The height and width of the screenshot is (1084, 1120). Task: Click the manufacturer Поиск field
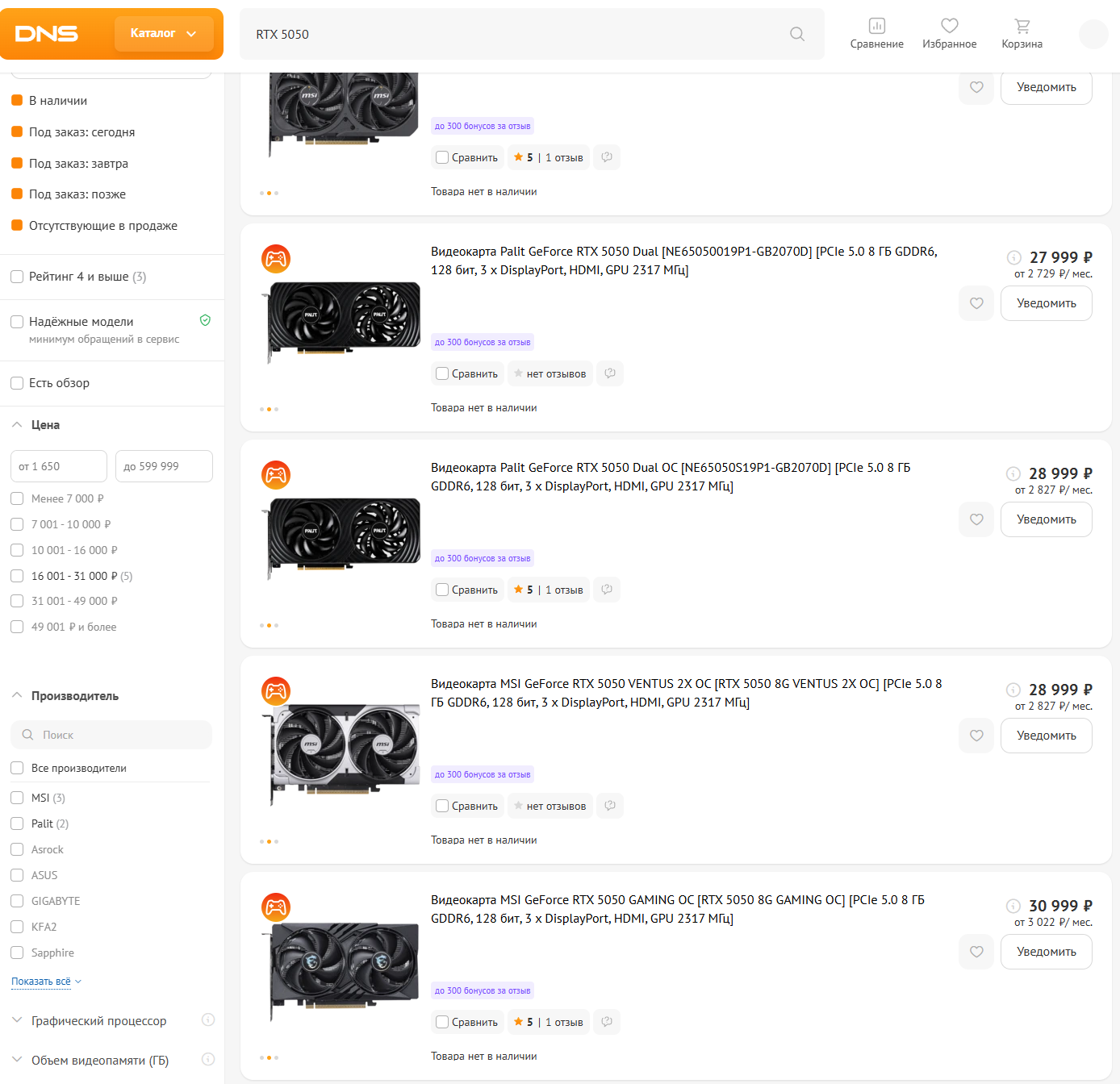[111, 735]
